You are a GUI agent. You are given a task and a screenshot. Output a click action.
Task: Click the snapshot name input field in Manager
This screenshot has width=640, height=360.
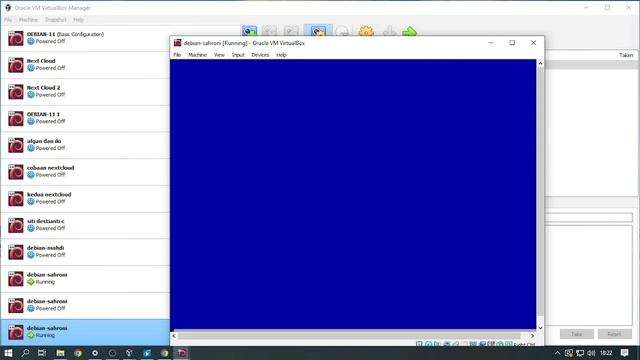589,218
